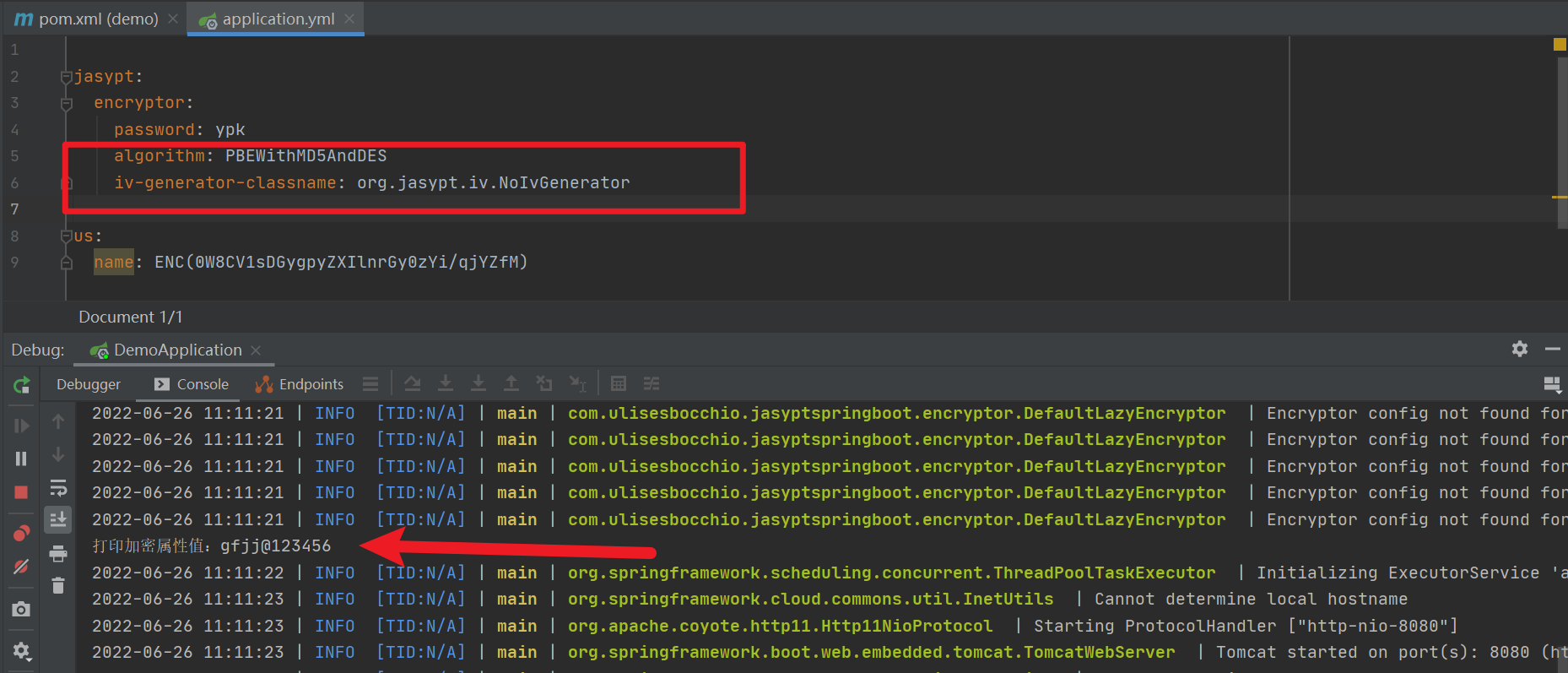Click fold marker beside name: ENC line
1568x673 pixels.
click(x=66, y=263)
